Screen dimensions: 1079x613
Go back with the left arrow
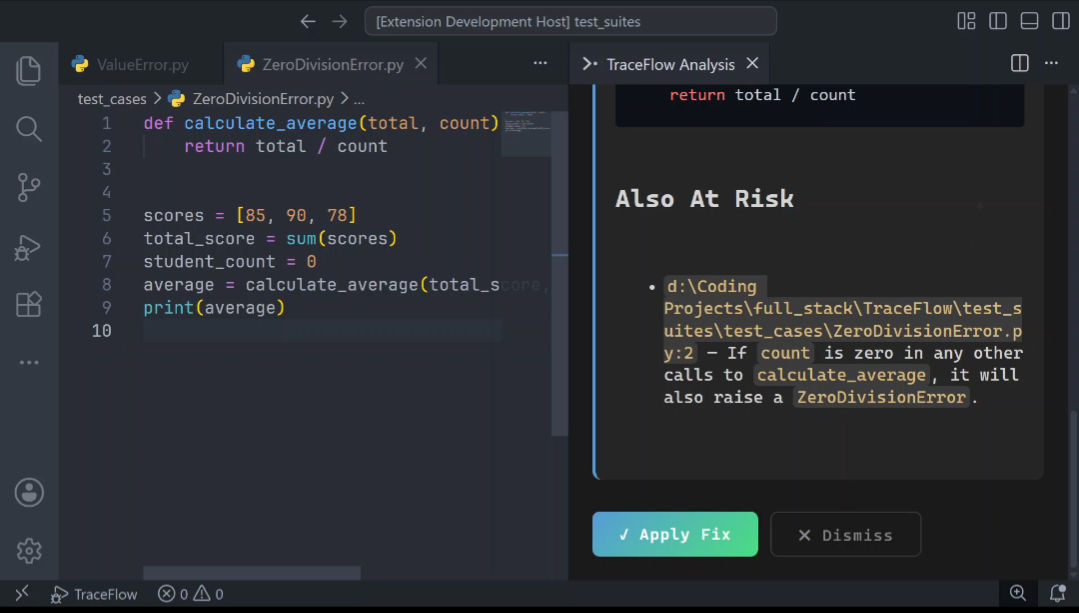click(308, 21)
